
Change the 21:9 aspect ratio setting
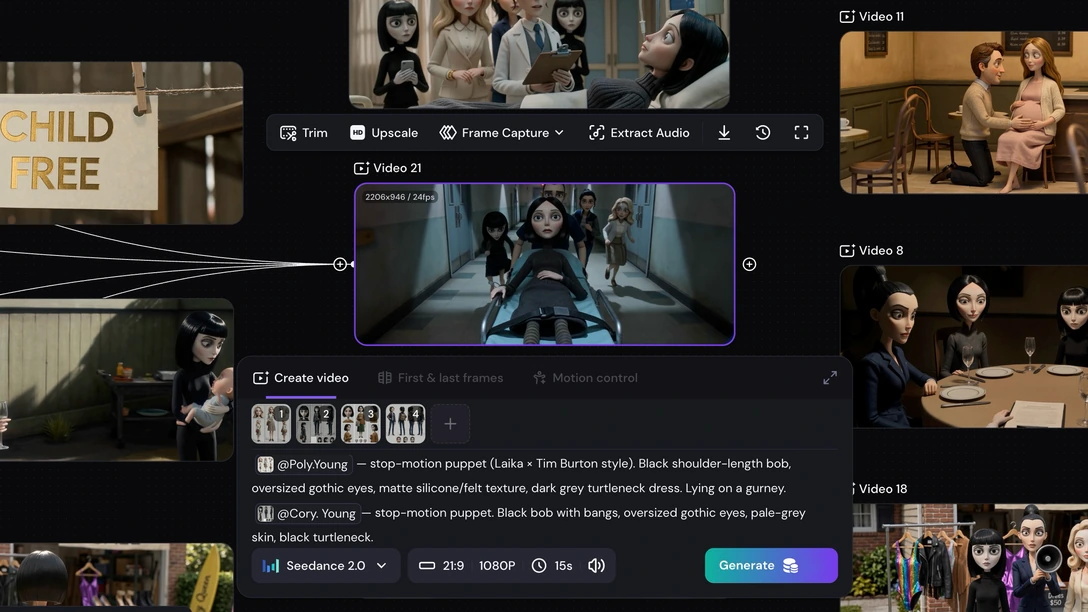click(441, 566)
